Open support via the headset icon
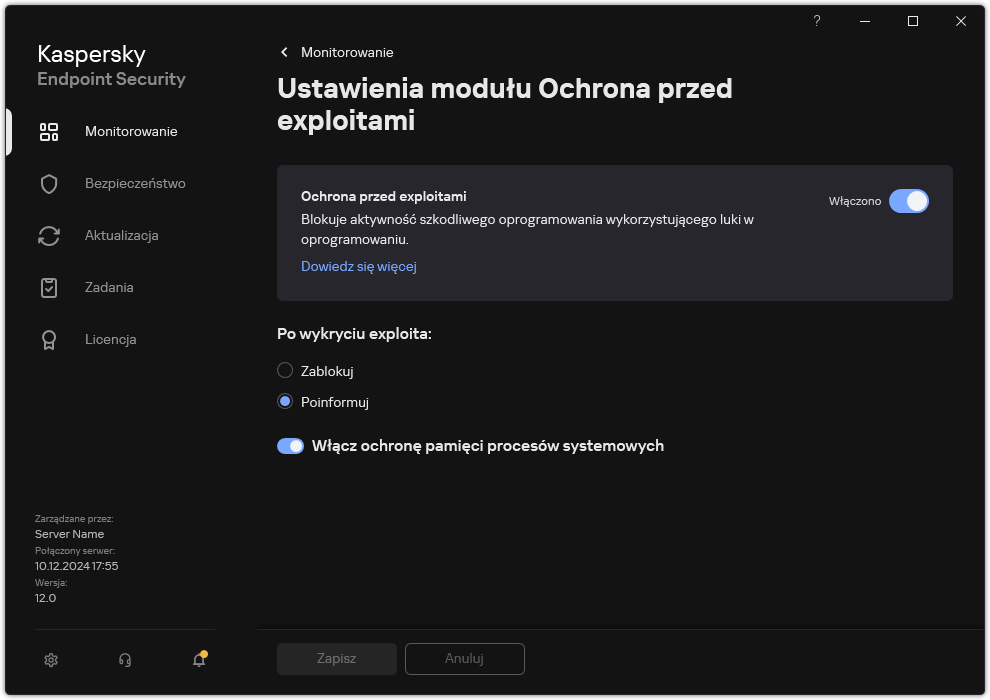 coord(124,660)
